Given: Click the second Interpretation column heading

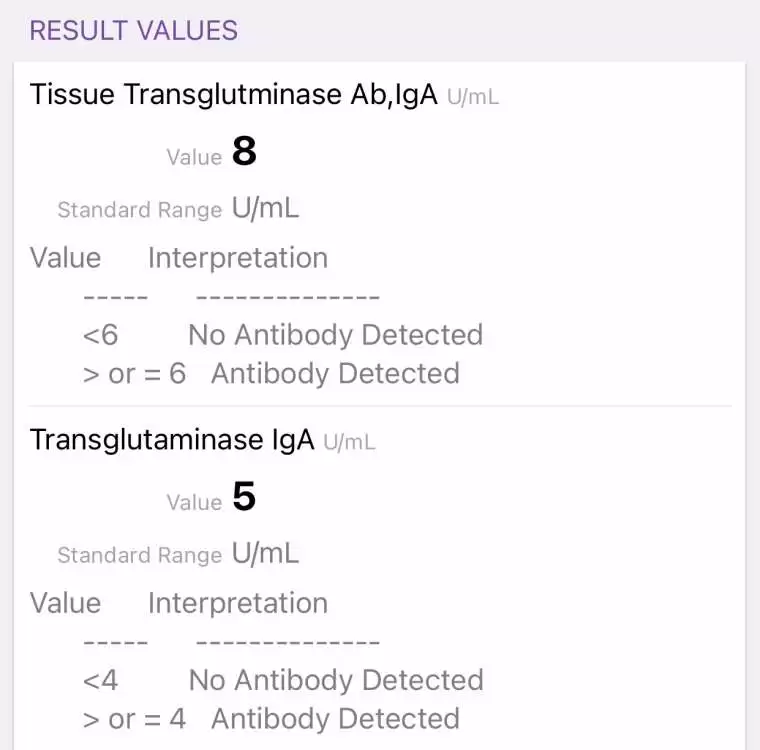Looking at the screenshot, I should tap(238, 603).
